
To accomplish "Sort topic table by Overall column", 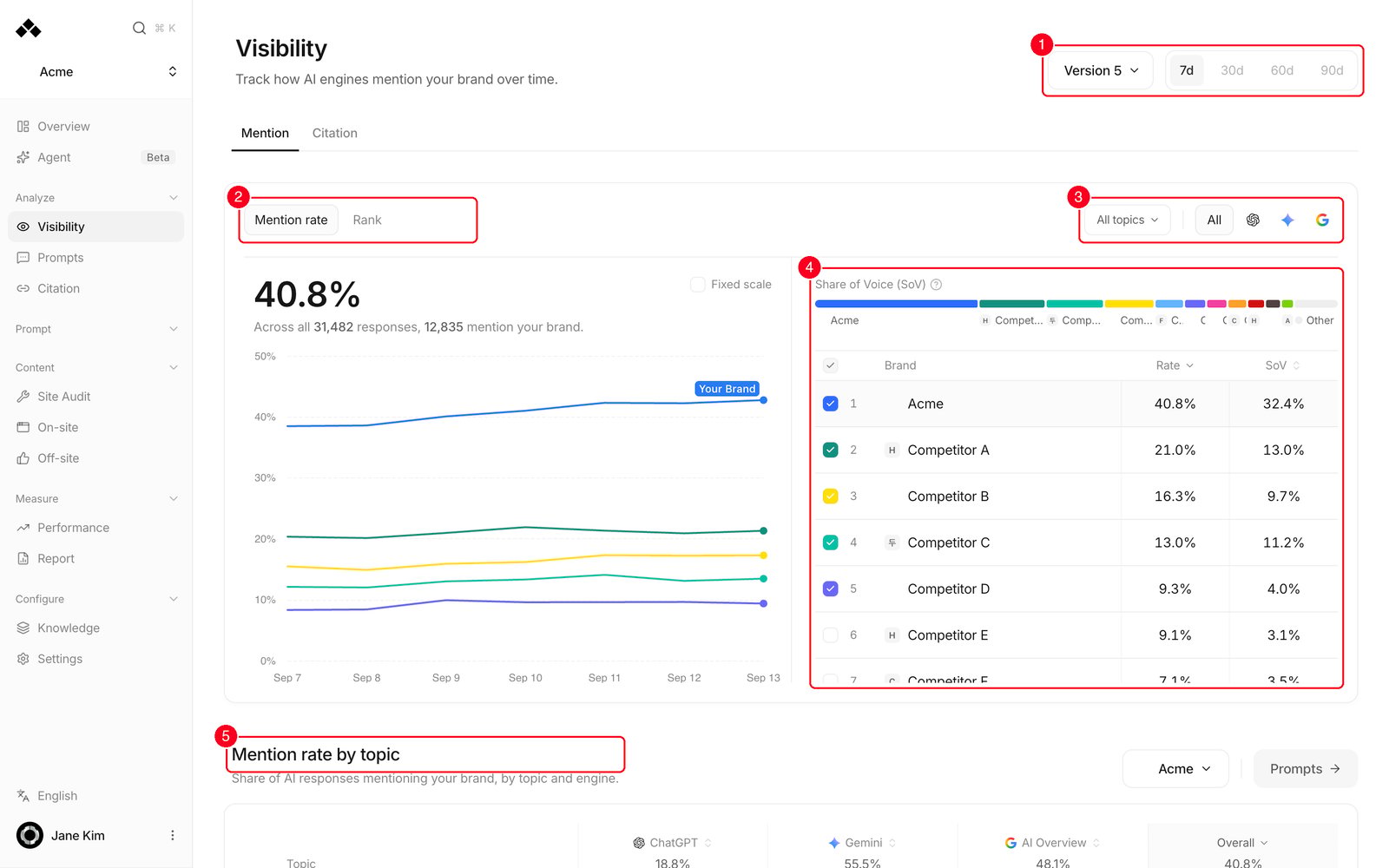I will [x=1242, y=843].
